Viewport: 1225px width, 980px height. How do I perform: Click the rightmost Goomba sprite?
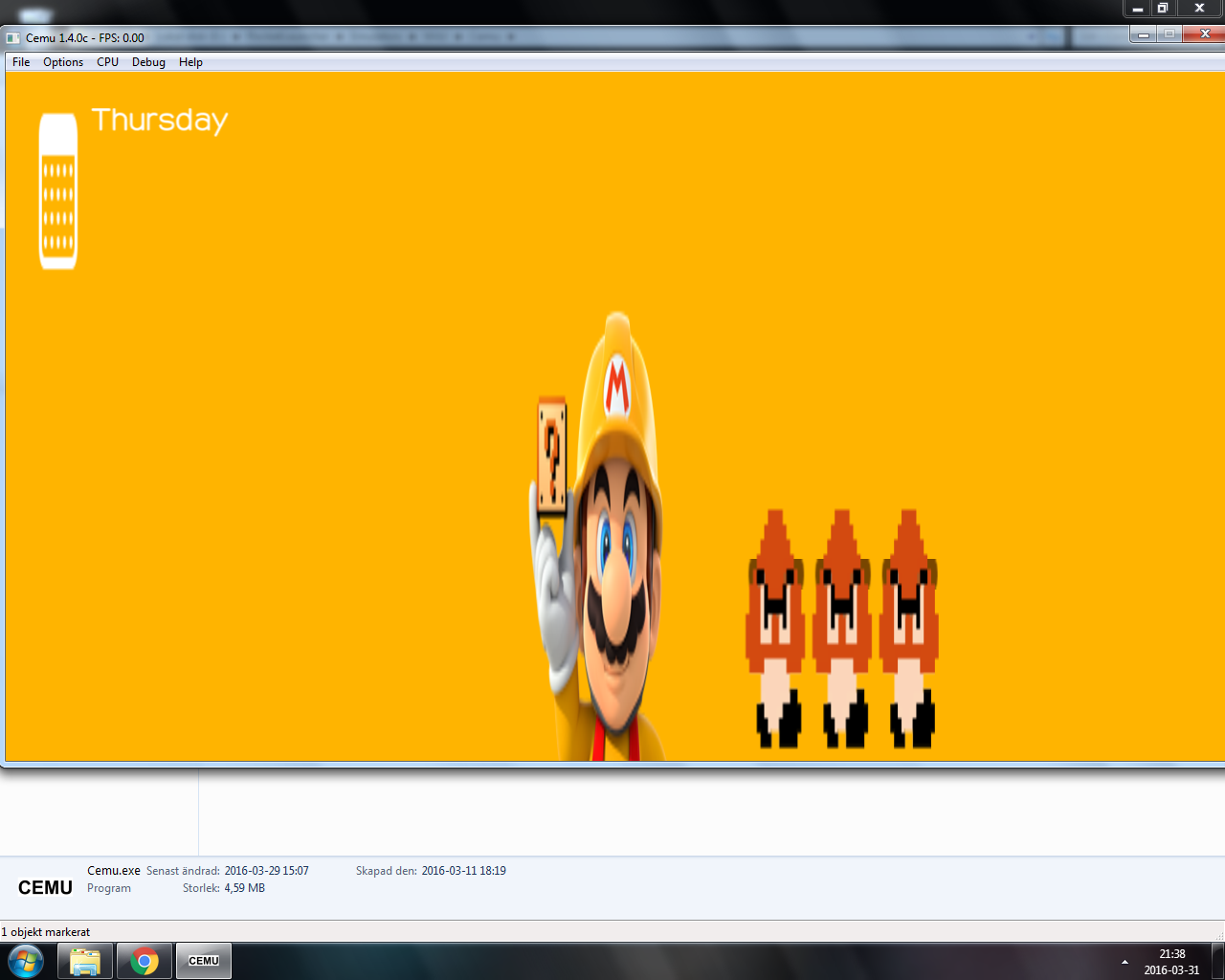coord(909,629)
